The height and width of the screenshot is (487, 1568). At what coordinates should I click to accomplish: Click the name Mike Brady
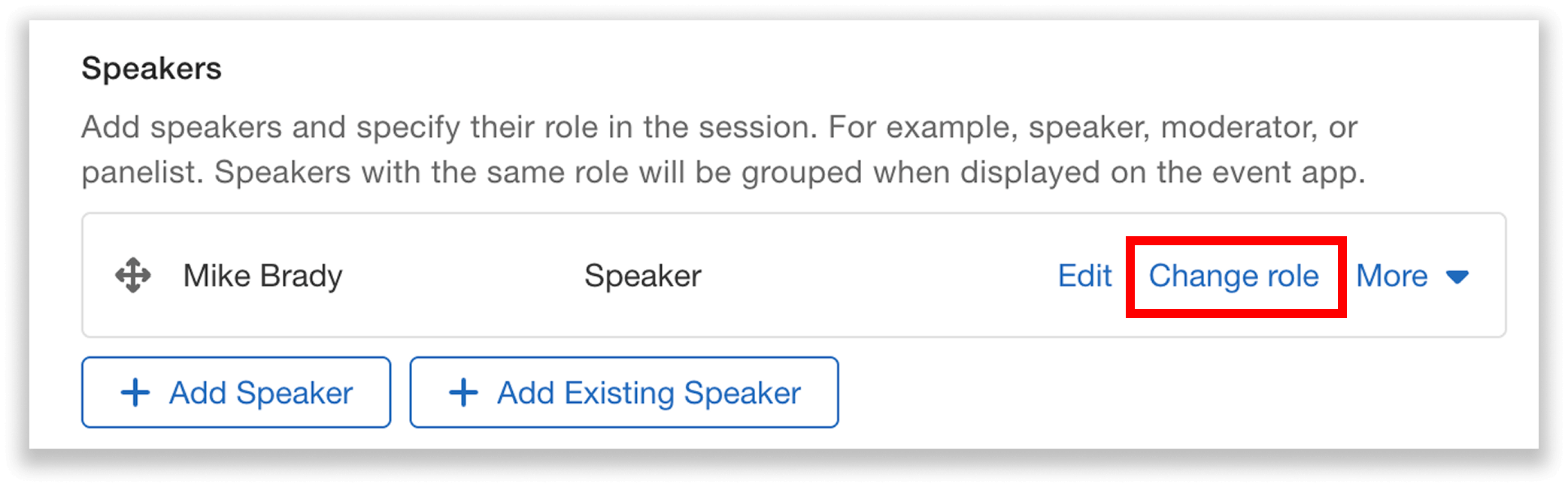coord(262,276)
